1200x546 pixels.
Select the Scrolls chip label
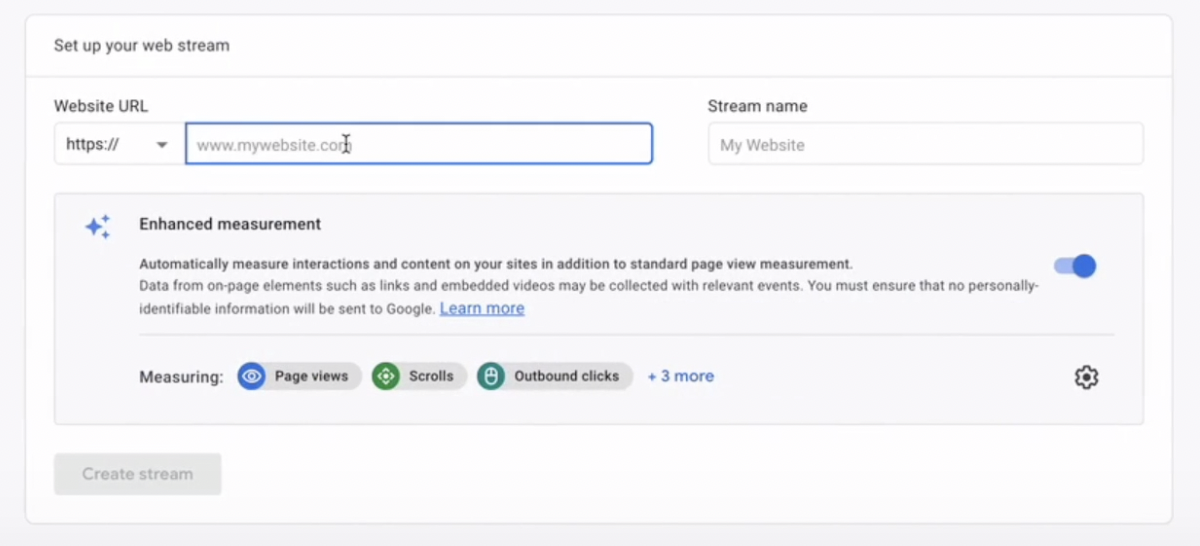pyautogui.click(x=431, y=376)
